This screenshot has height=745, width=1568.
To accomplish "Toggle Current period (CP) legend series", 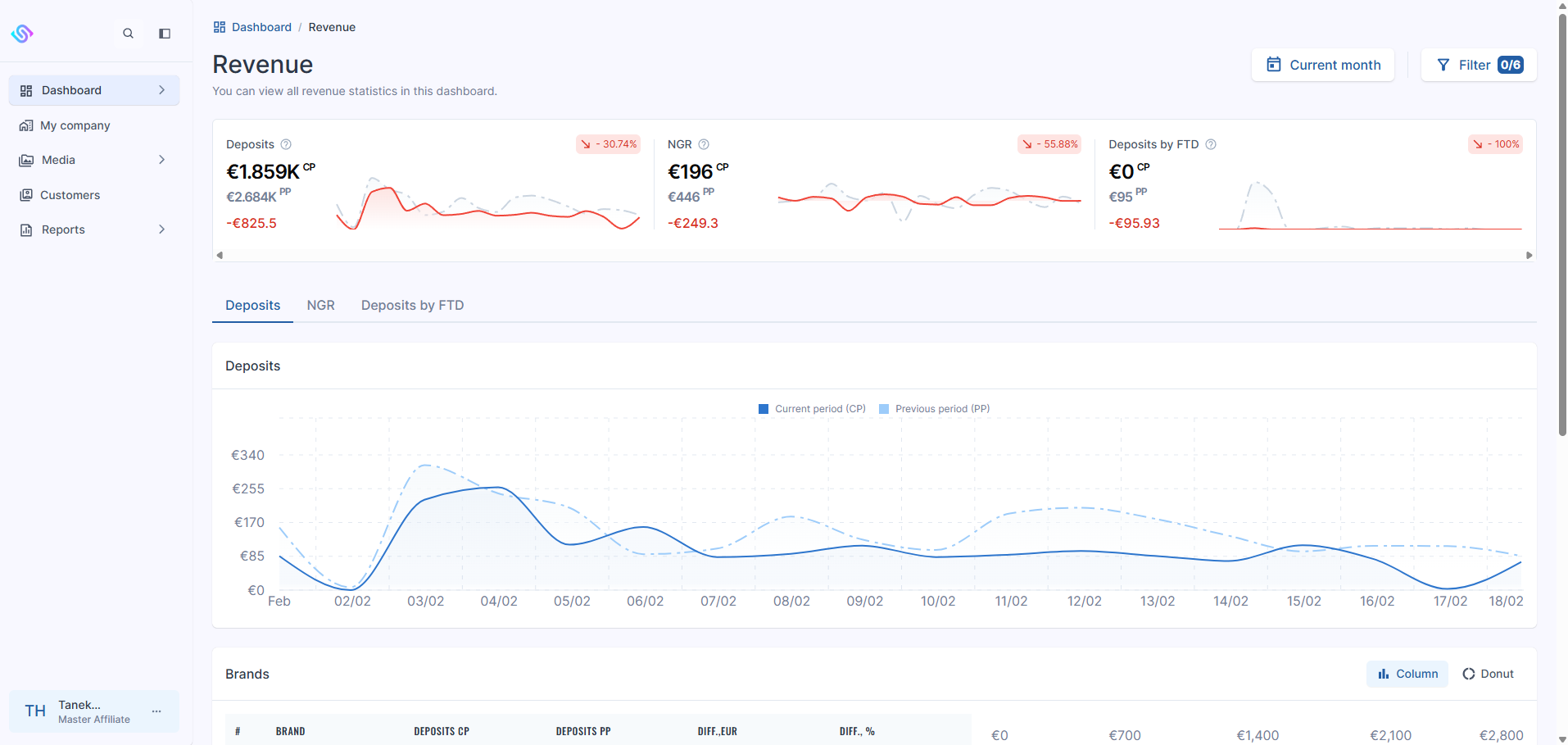I will 812,409.
